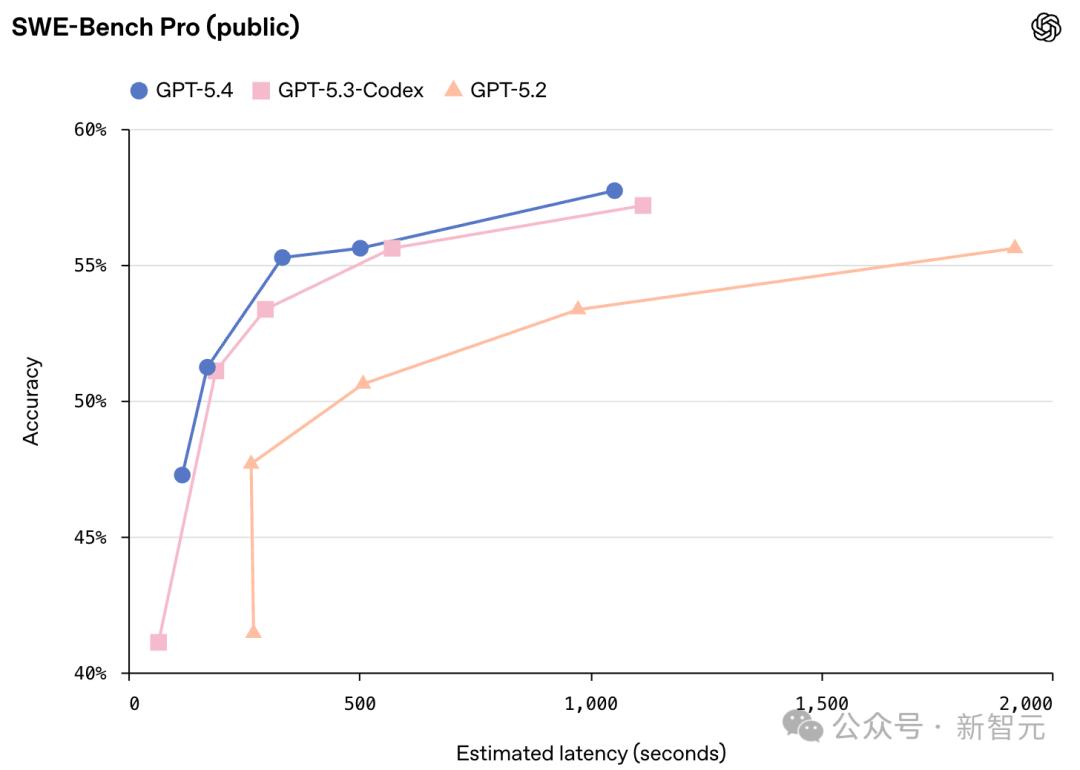Select the lowest GPT-5.4 circle data point

[x=182, y=474]
